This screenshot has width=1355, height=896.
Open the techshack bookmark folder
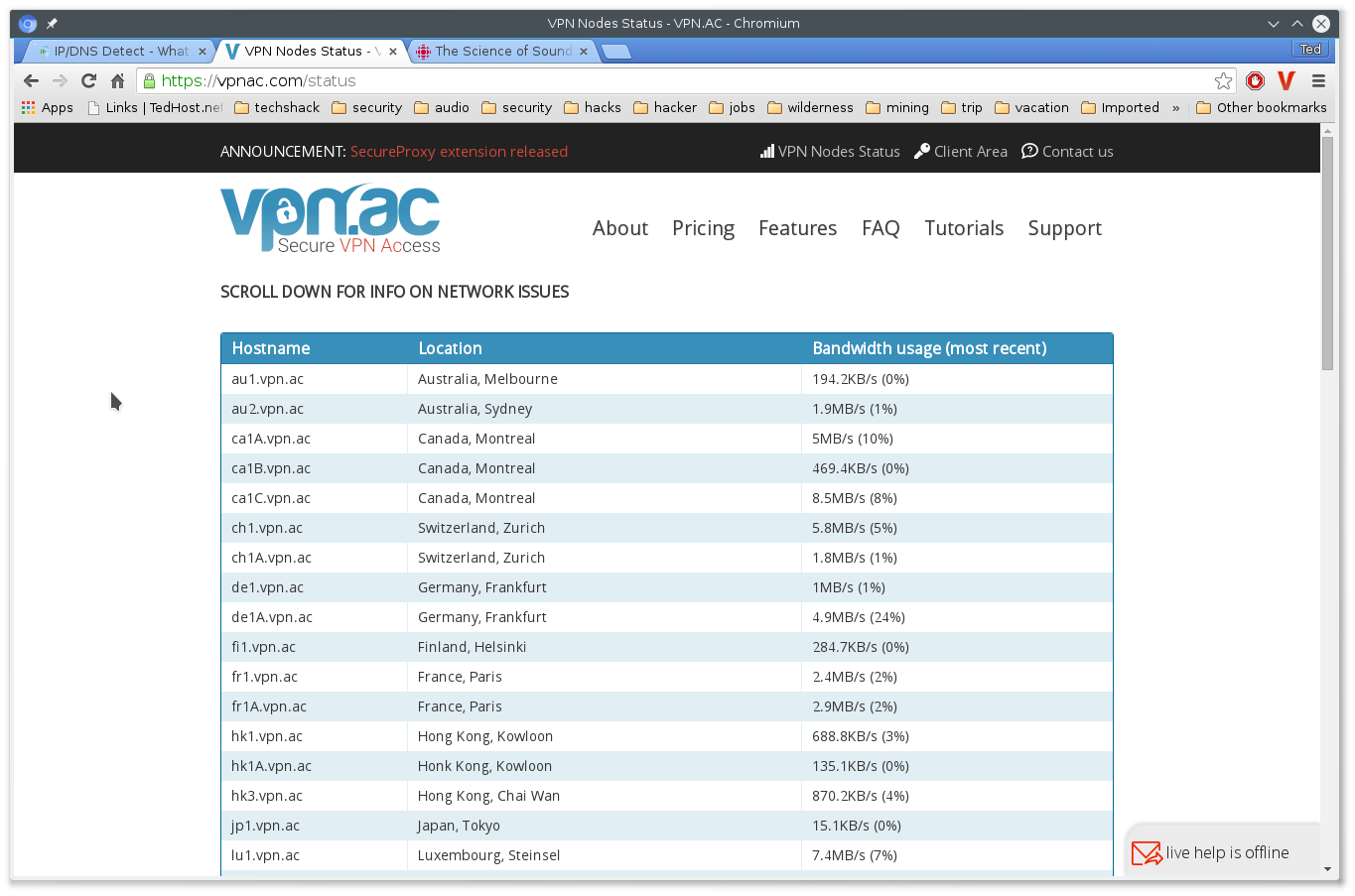pyautogui.click(x=277, y=107)
